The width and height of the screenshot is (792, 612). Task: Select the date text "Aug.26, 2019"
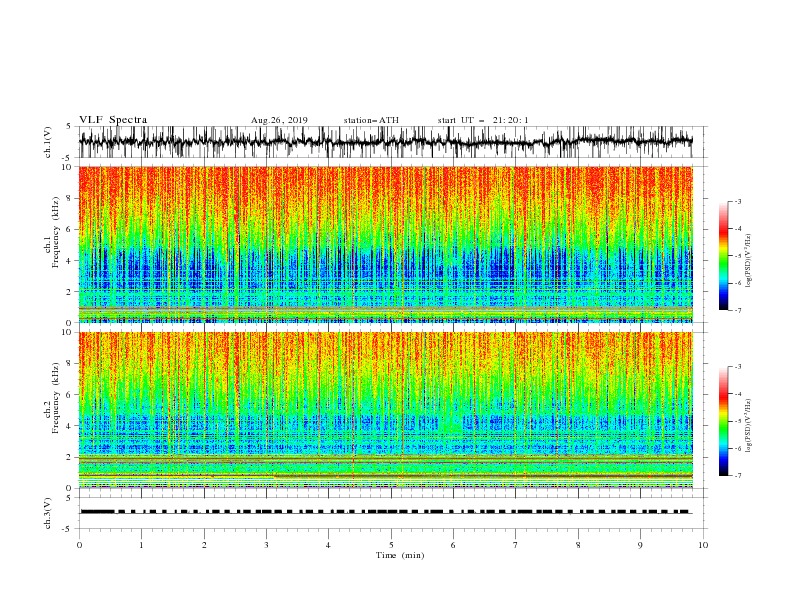click(x=279, y=120)
